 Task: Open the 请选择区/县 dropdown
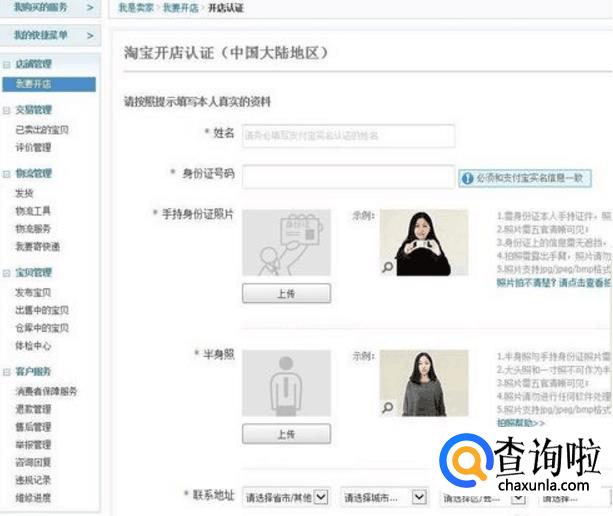484,498
